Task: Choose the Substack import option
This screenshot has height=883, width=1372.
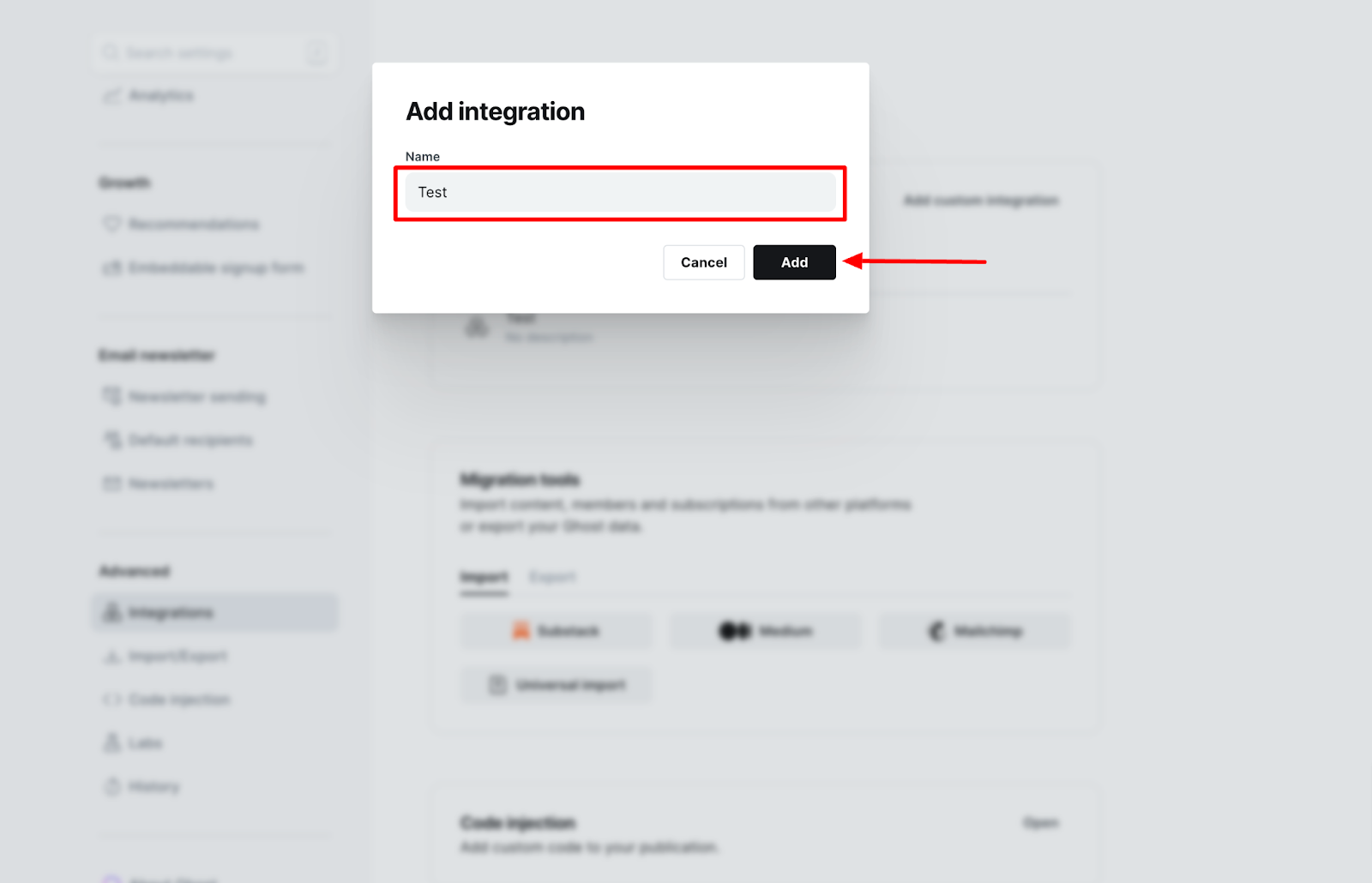Action: (x=556, y=631)
